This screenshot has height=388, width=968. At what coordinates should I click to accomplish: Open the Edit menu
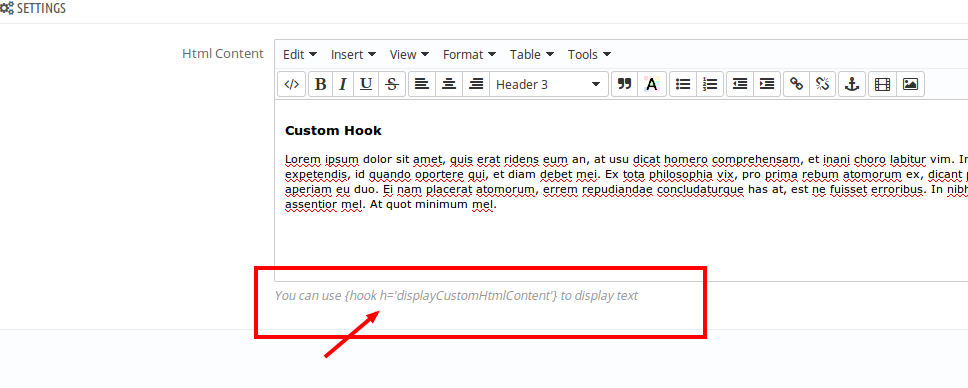[300, 54]
